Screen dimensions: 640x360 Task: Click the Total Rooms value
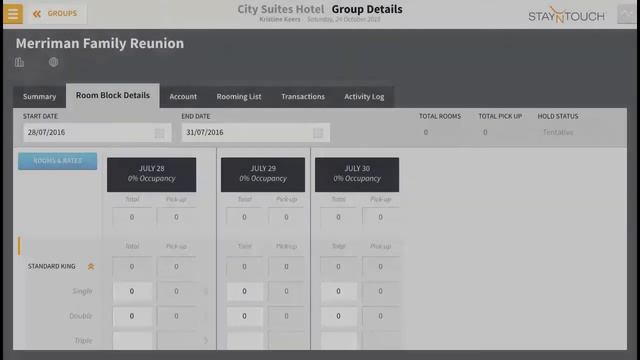coord(426,132)
